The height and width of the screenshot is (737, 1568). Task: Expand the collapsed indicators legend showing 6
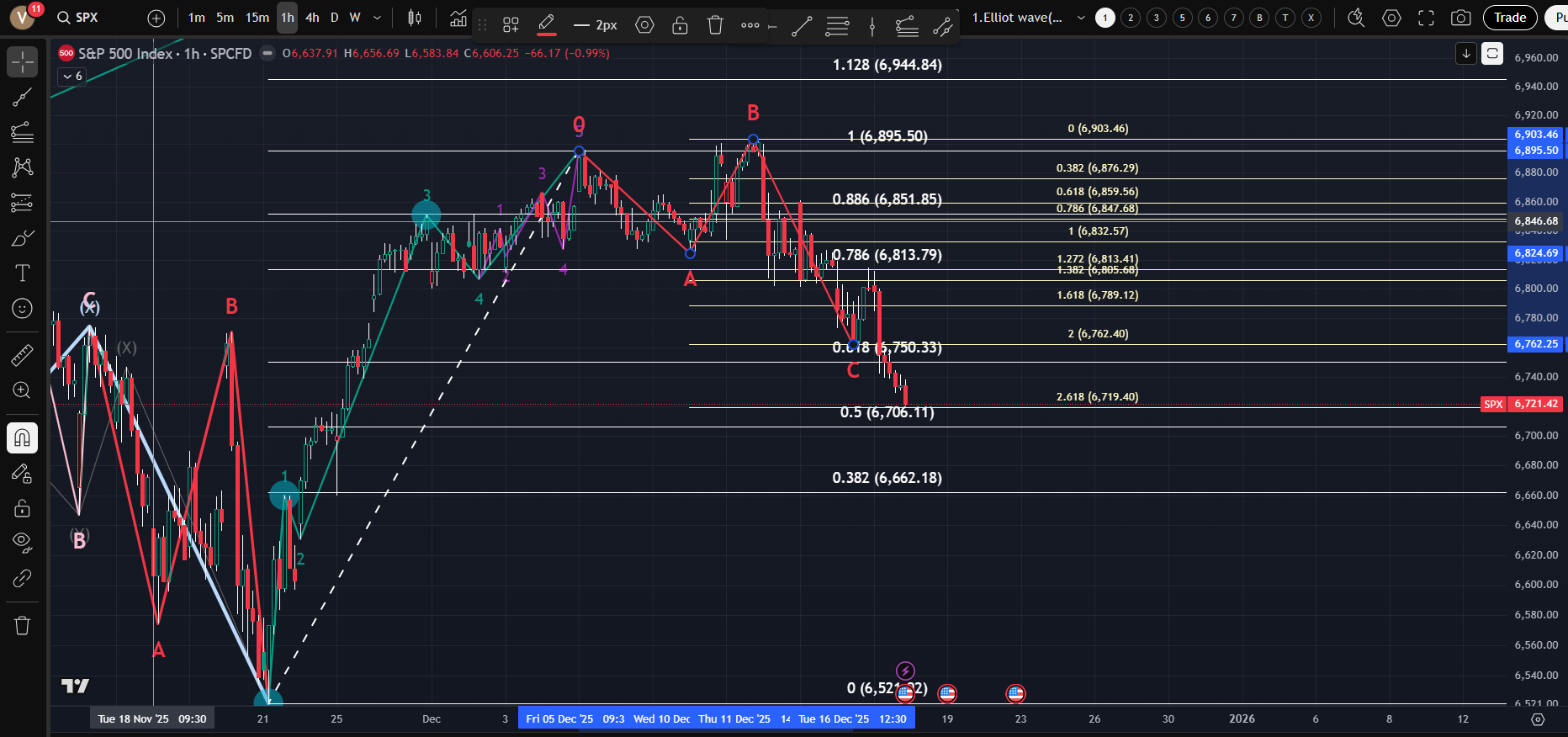(x=72, y=77)
